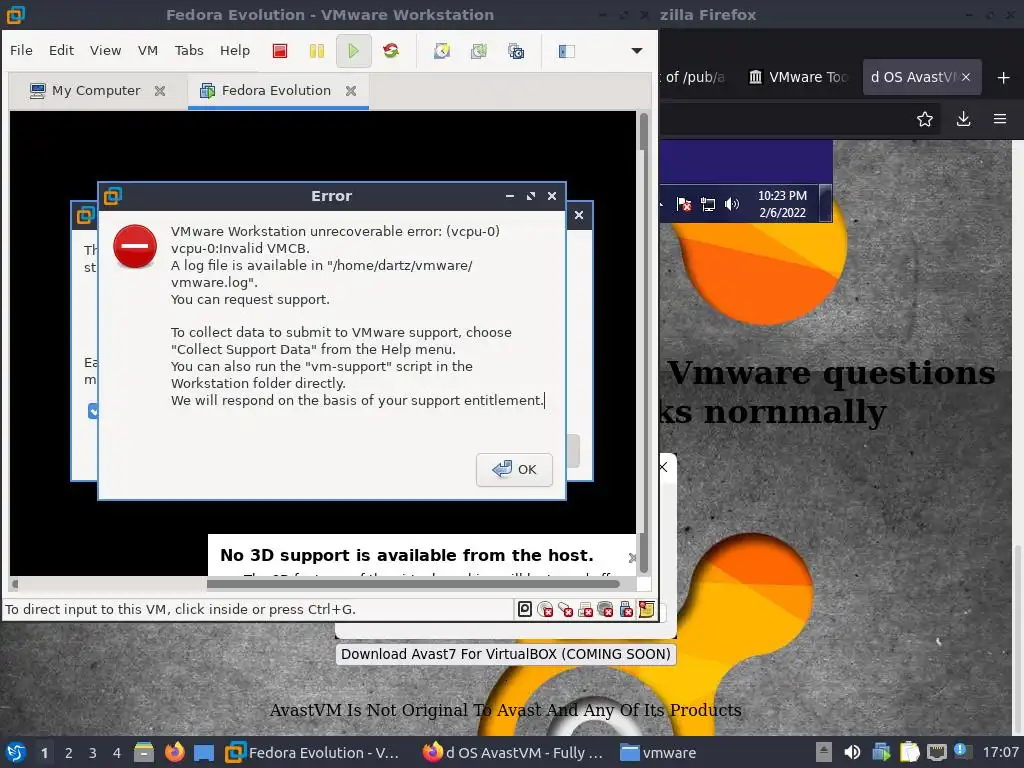
Task: Click the red Power Off toolbar icon
Action: click(x=280, y=51)
